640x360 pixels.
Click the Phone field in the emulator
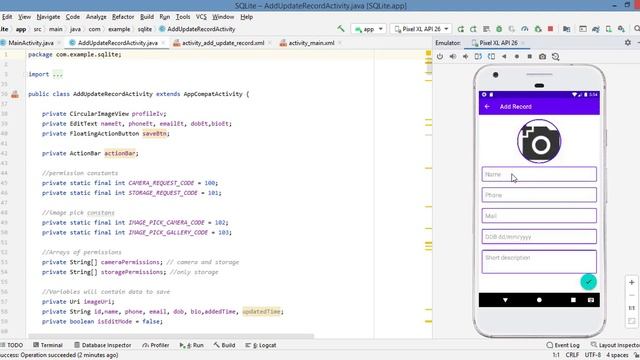[x=539, y=195]
